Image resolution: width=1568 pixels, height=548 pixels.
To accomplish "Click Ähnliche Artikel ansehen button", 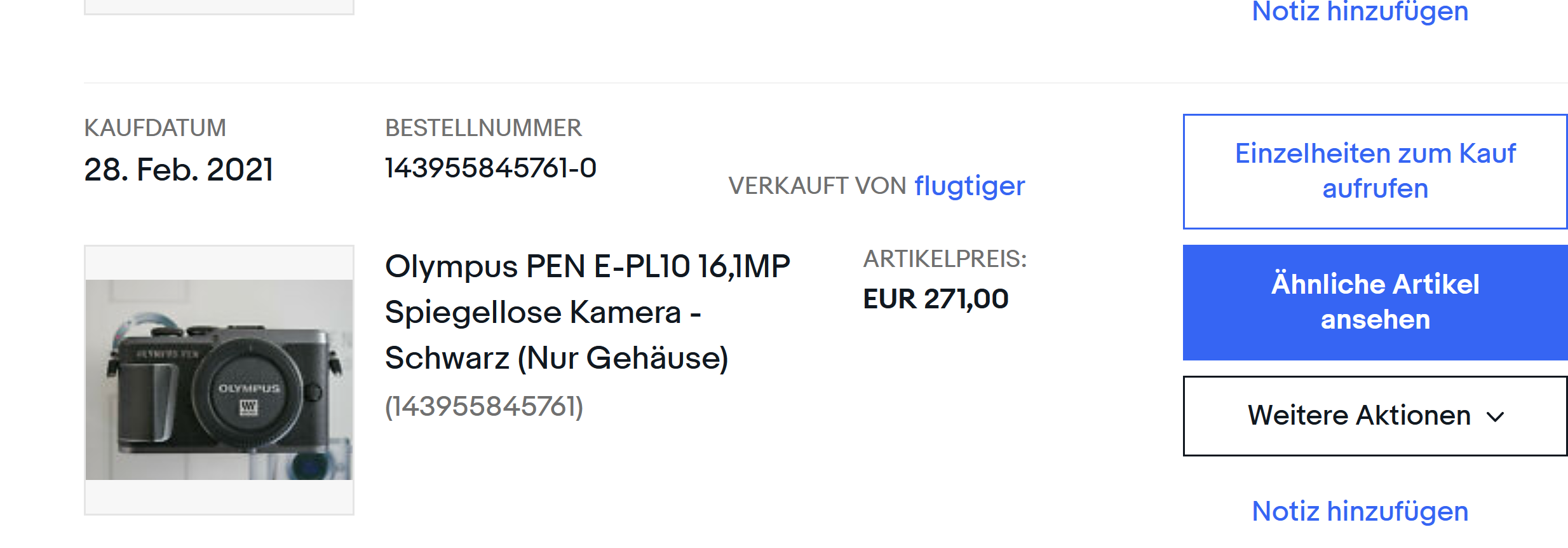I will (1375, 303).
